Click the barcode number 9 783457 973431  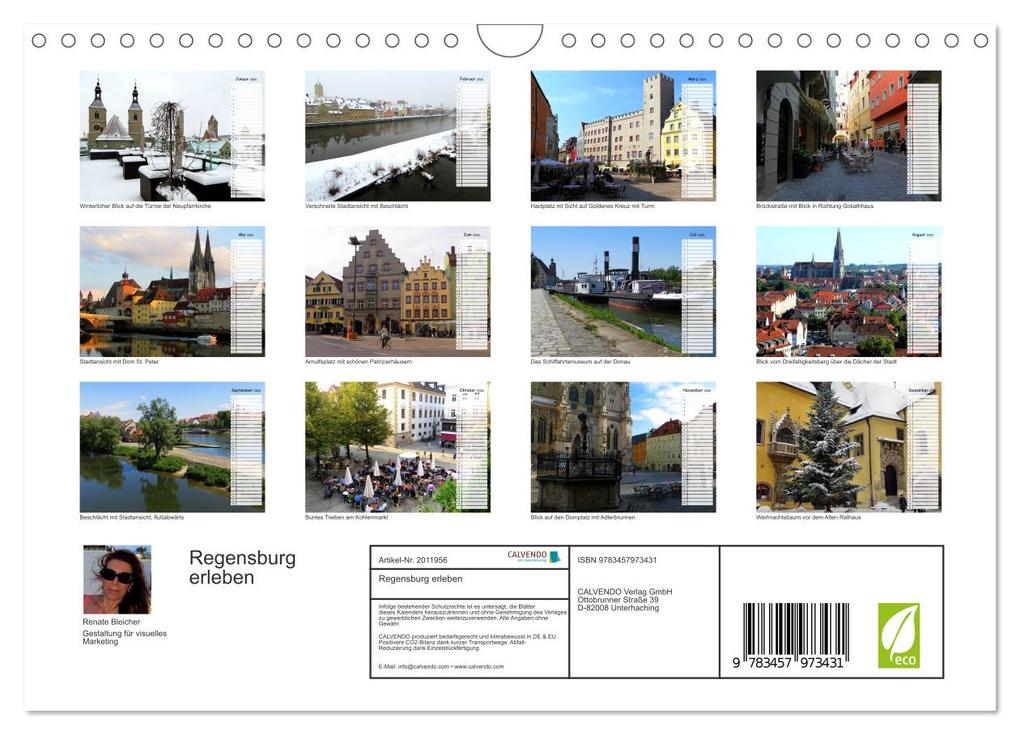[788, 663]
